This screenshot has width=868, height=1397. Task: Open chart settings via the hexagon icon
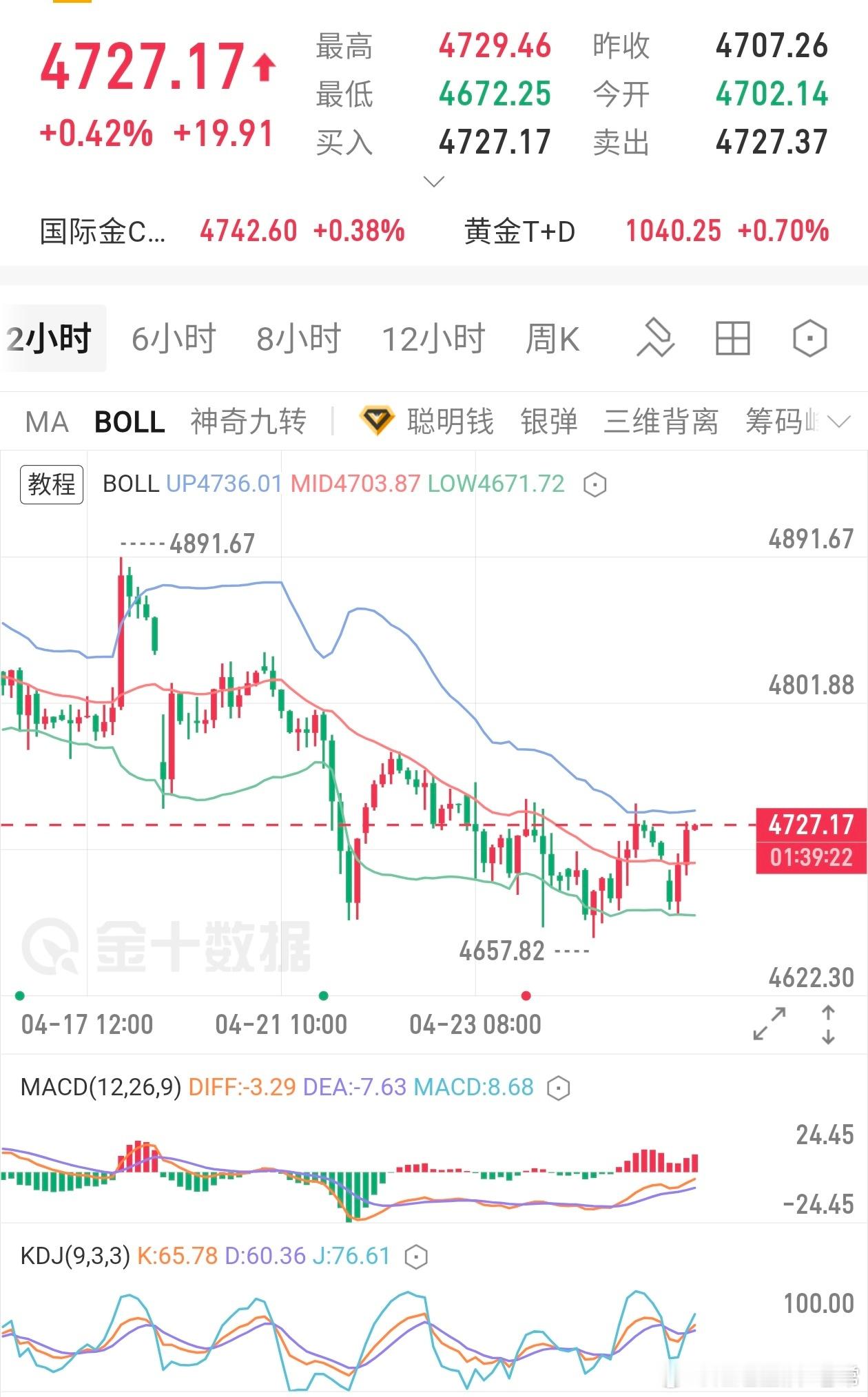807,338
